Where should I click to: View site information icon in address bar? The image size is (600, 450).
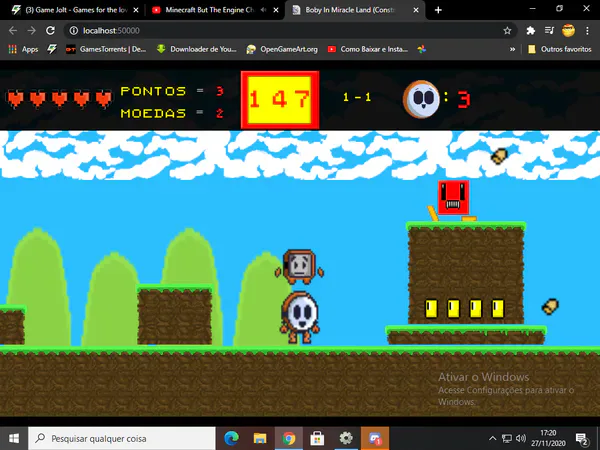[73, 31]
